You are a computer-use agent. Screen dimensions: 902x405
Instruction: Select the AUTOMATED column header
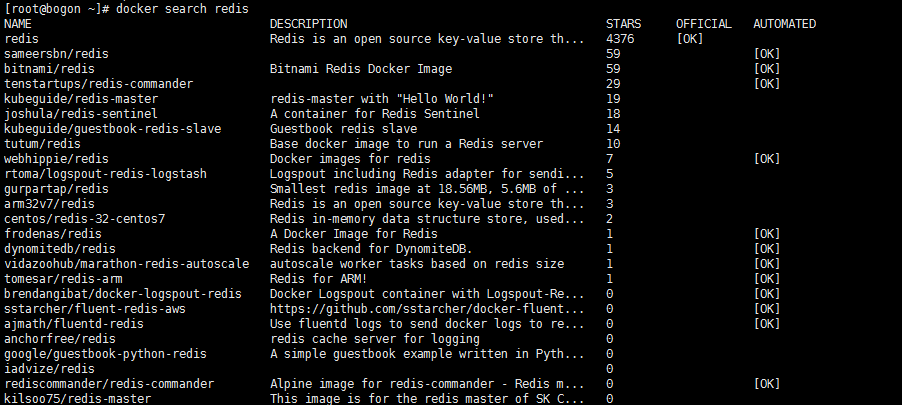click(784, 24)
